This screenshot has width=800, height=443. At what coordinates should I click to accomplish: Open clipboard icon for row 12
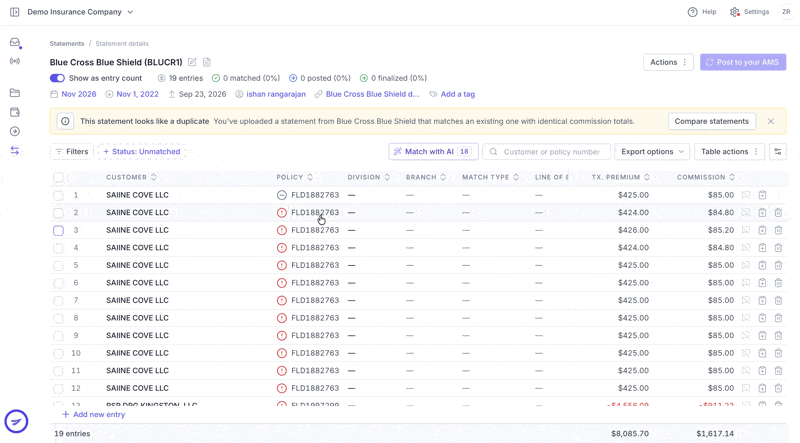tap(762, 388)
